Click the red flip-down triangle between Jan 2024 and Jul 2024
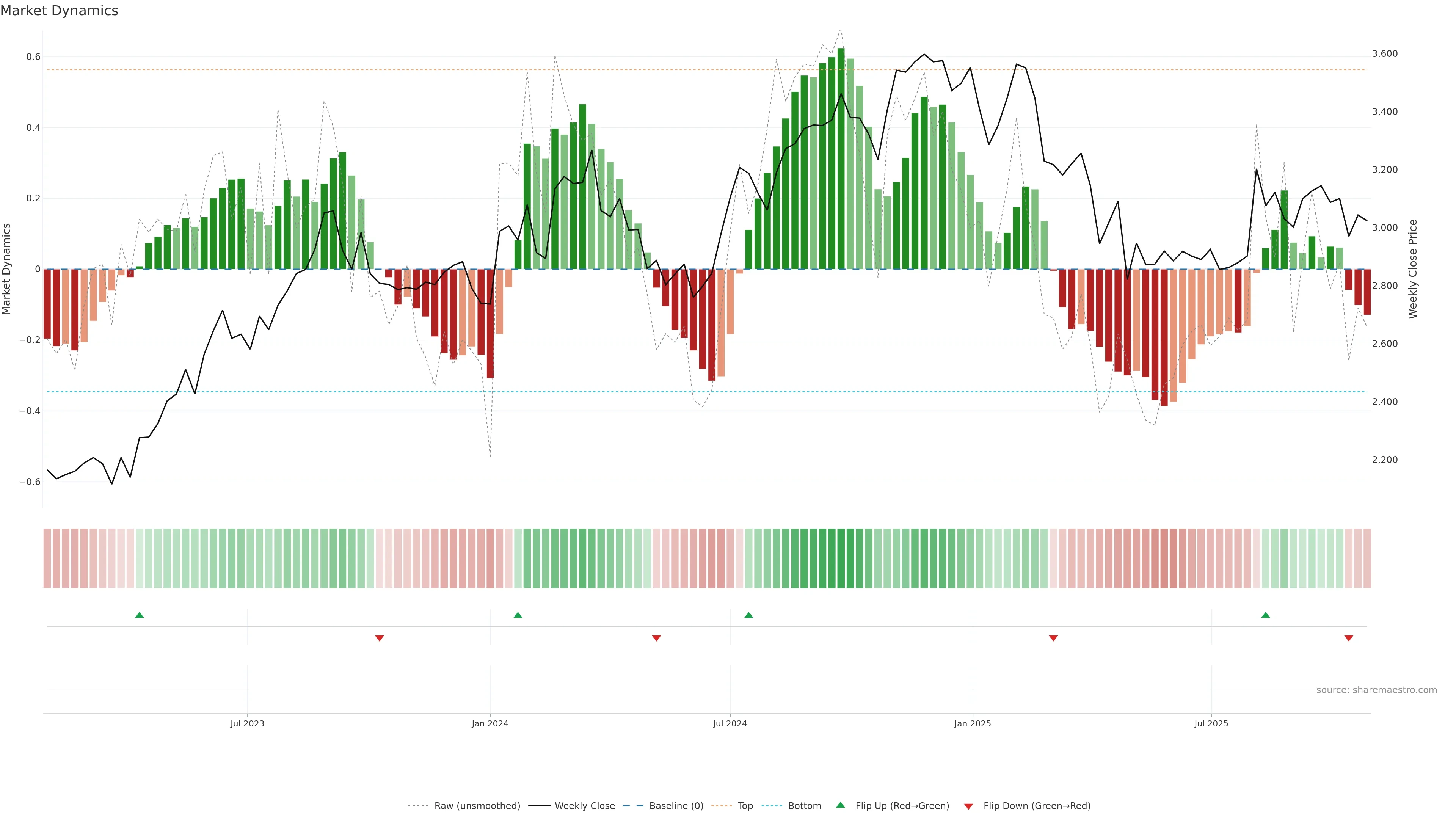Screen dimensions: 1456x819 tap(656, 638)
